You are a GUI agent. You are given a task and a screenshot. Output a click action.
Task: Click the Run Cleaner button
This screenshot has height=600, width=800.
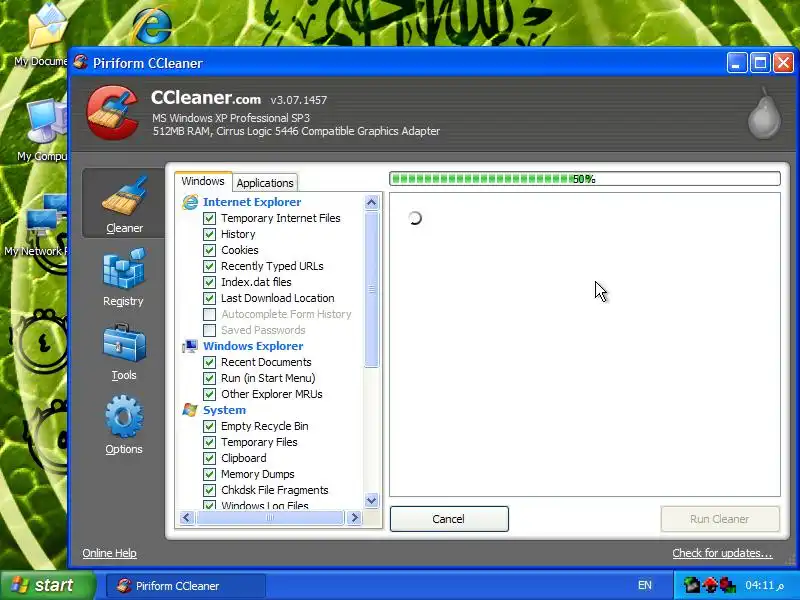[719, 519]
